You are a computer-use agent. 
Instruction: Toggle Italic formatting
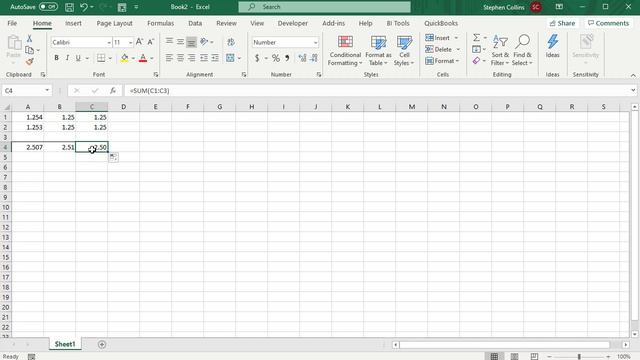coord(67,58)
